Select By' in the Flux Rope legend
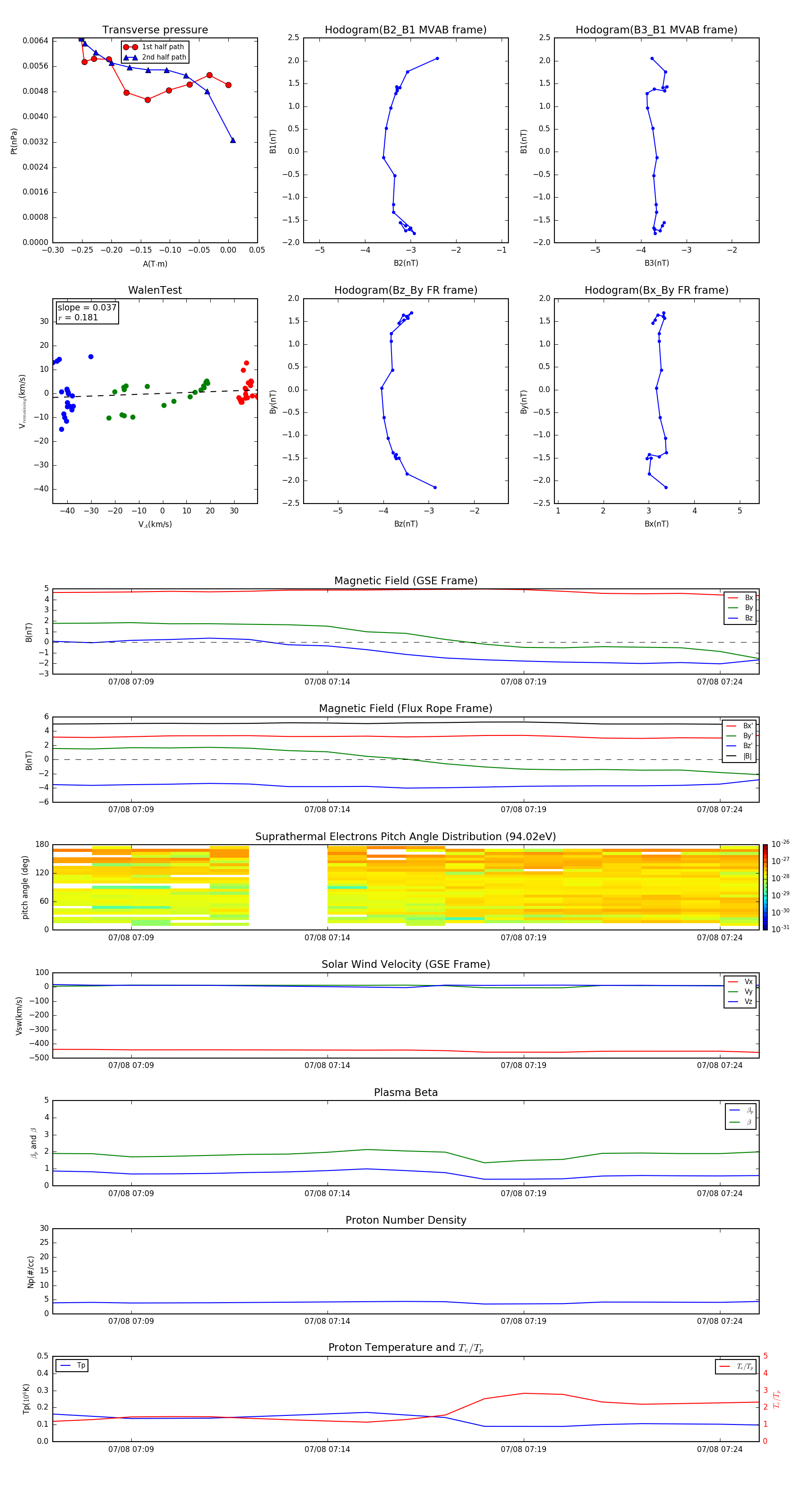The image size is (812, 1489). 740,736
